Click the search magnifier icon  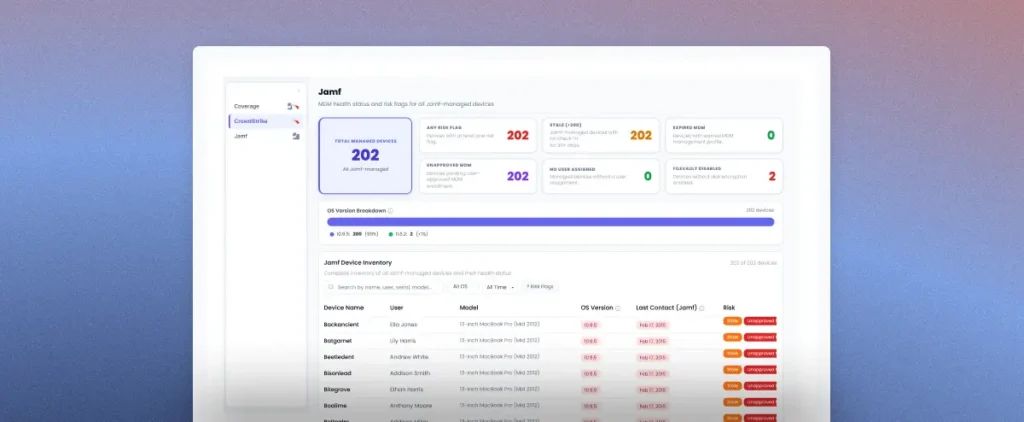[331, 287]
